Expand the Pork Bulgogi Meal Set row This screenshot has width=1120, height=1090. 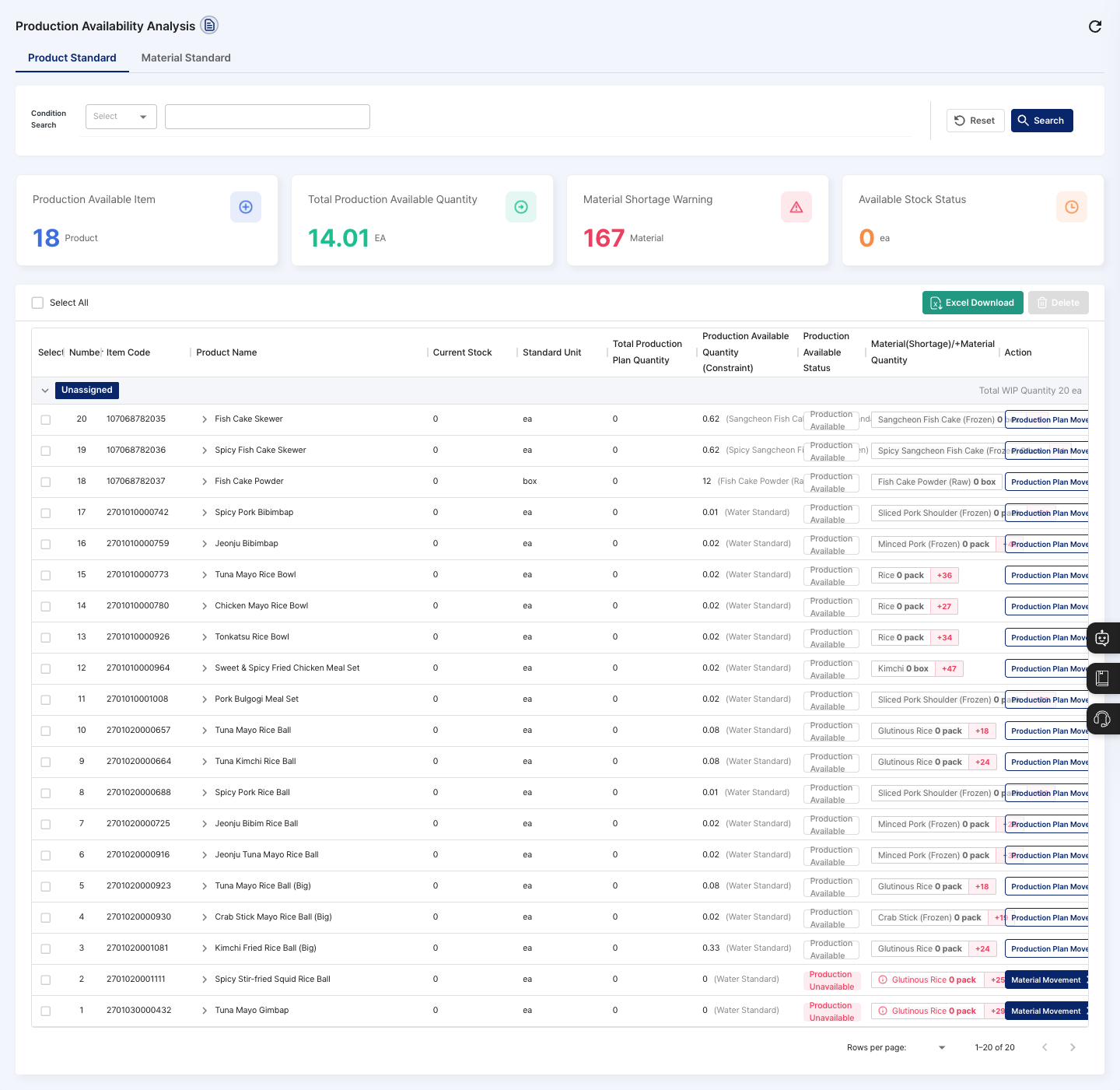point(205,699)
